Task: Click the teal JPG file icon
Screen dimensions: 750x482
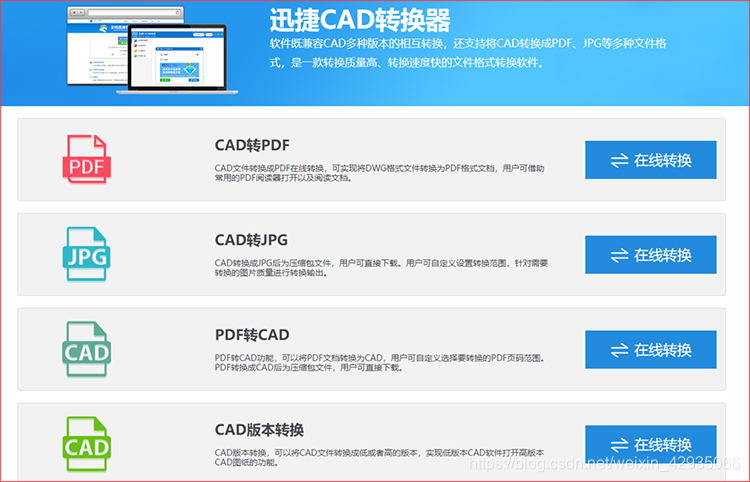Action: [x=87, y=253]
